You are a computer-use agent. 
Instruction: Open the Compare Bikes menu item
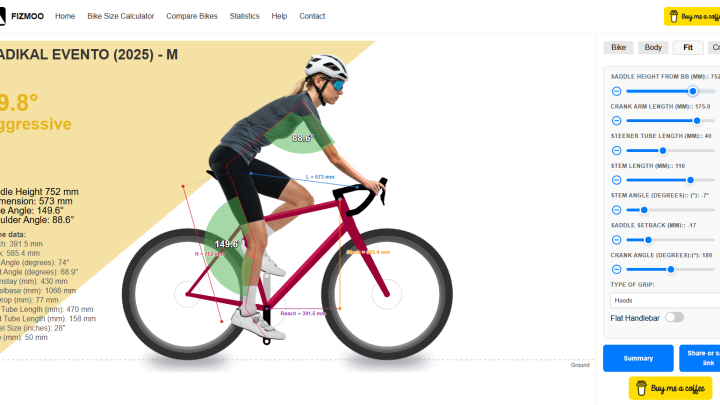click(192, 16)
